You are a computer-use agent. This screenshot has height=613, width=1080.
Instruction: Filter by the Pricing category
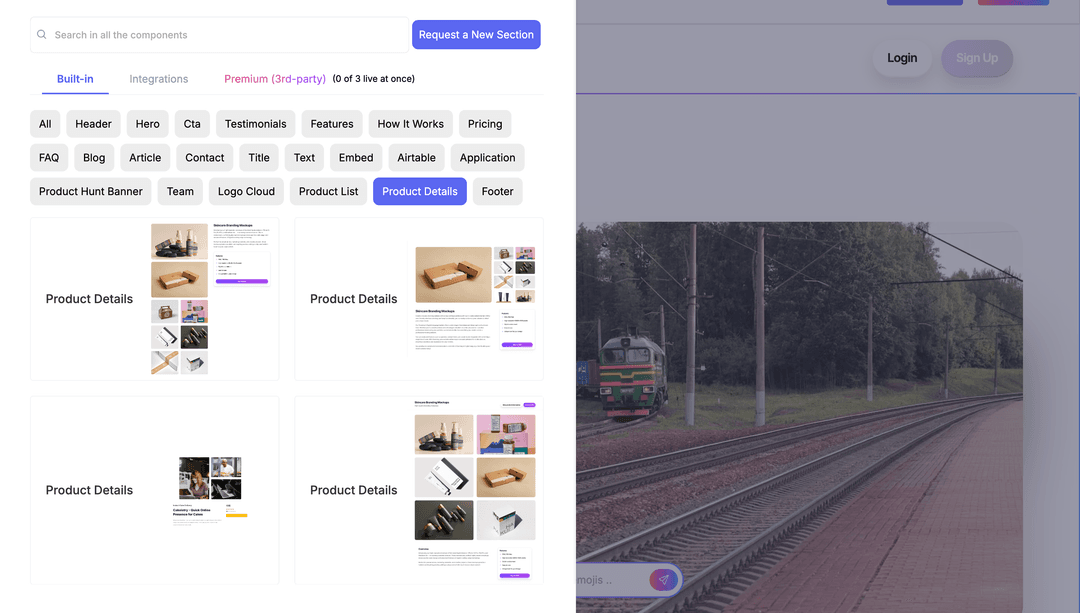point(485,124)
